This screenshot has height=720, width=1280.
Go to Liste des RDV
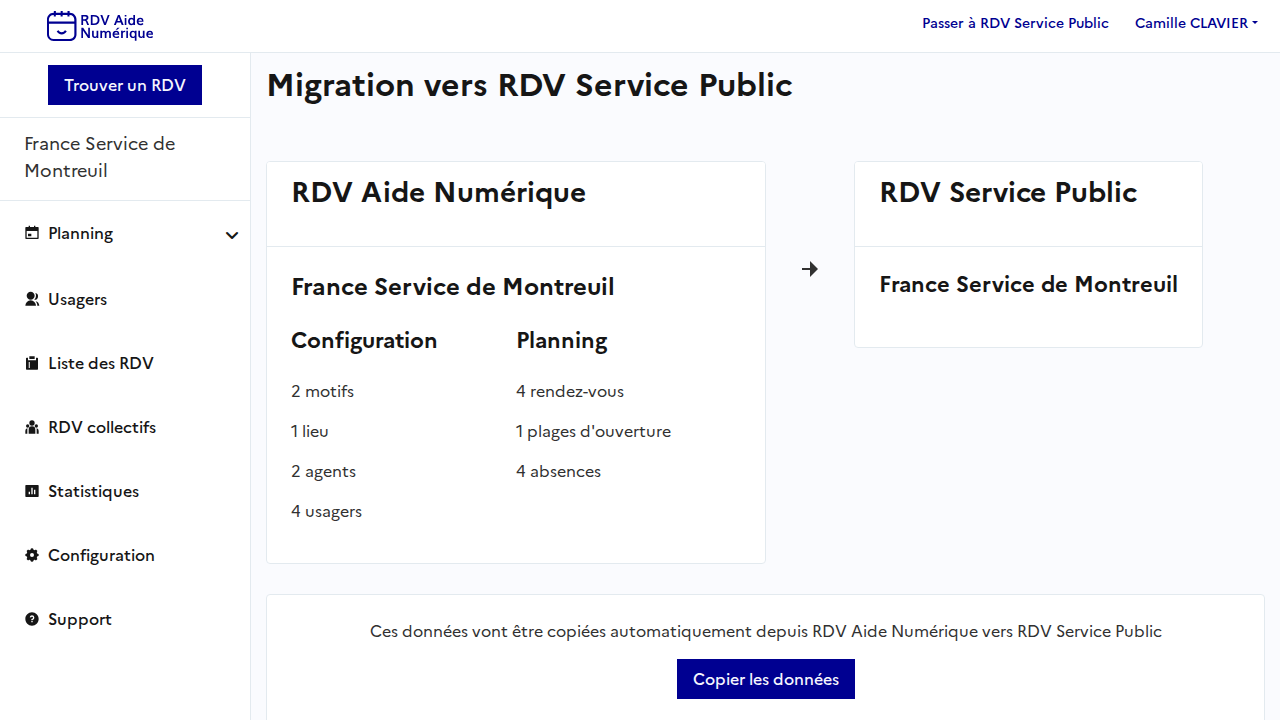click(101, 363)
